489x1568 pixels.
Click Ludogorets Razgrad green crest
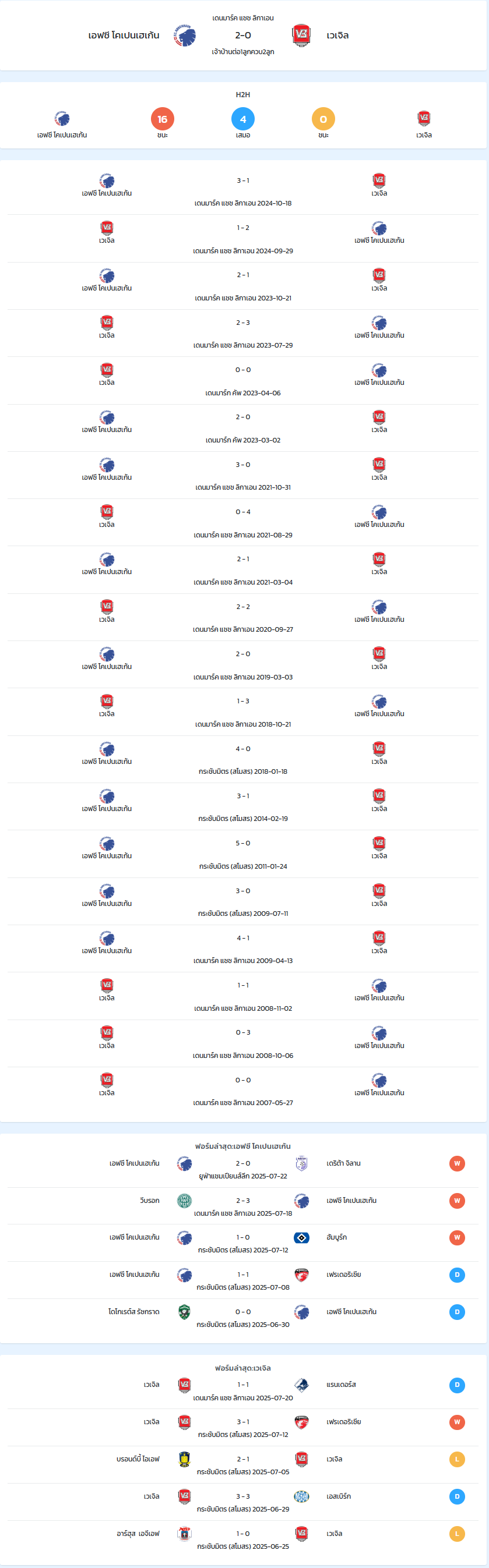tap(185, 1312)
